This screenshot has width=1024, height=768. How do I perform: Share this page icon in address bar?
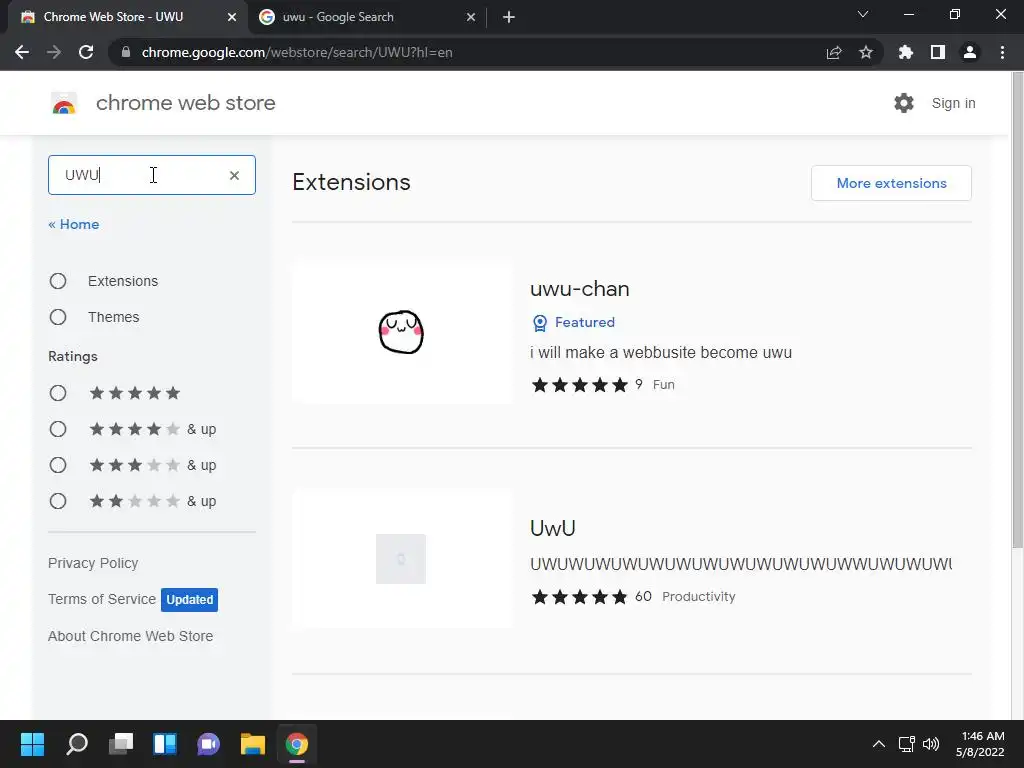click(834, 52)
